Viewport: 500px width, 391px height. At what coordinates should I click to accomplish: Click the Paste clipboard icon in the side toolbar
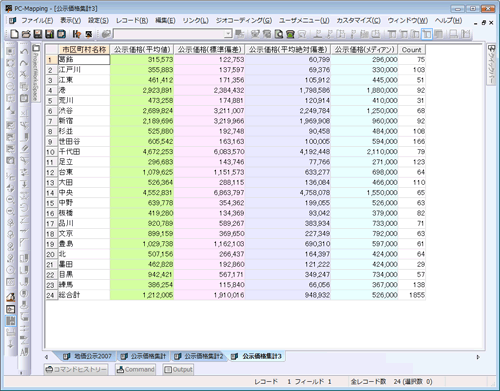pos(24,98)
